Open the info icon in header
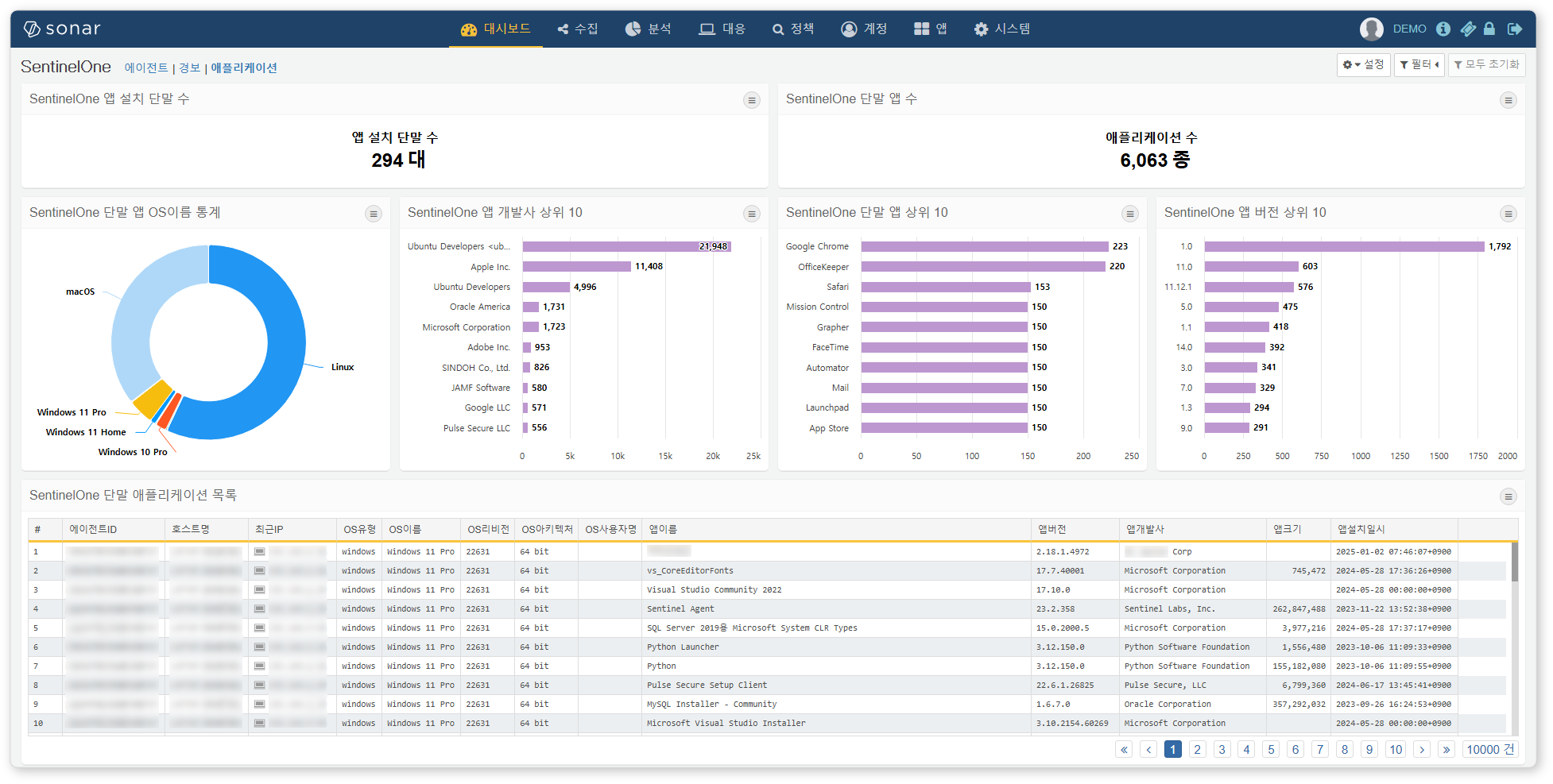1553x784 pixels. (x=1443, y=29)
